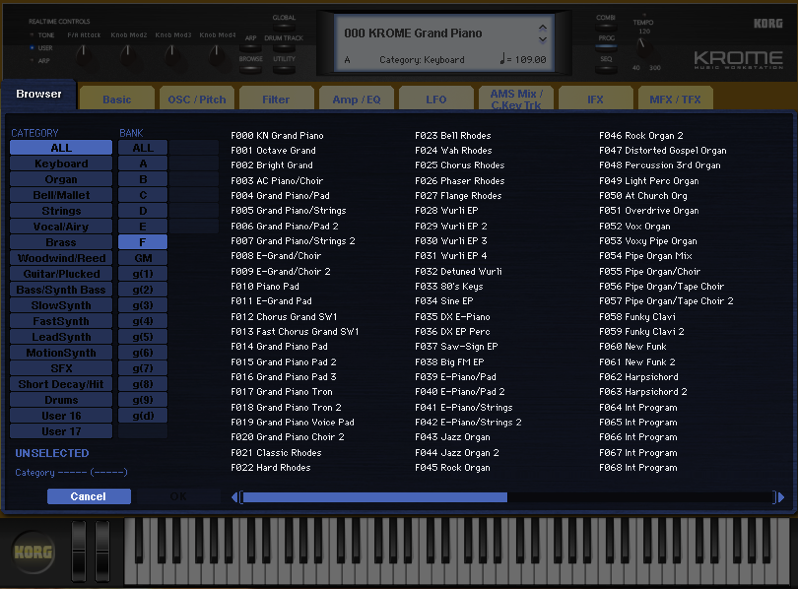Filter by Drums category
The image size is (798, 589).
pos(61,400)
